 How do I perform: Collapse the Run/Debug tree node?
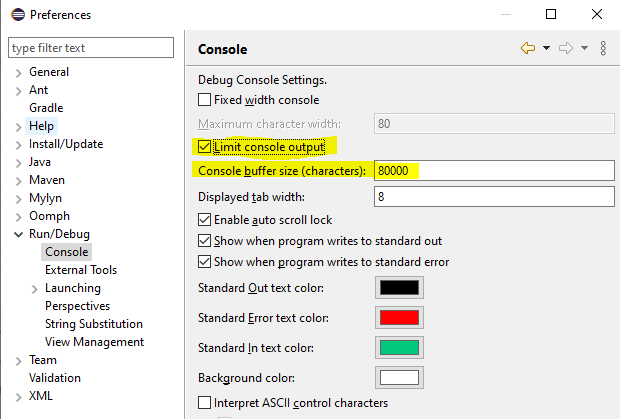pyautogui.click(x=18, y=234)
